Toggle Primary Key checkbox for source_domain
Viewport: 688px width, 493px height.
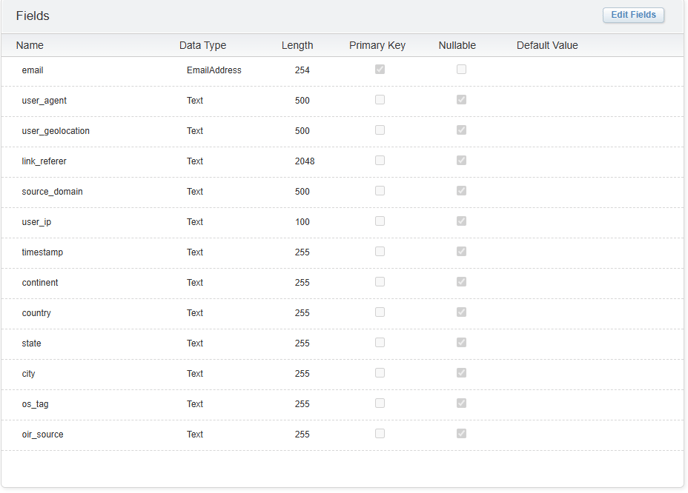380,191
